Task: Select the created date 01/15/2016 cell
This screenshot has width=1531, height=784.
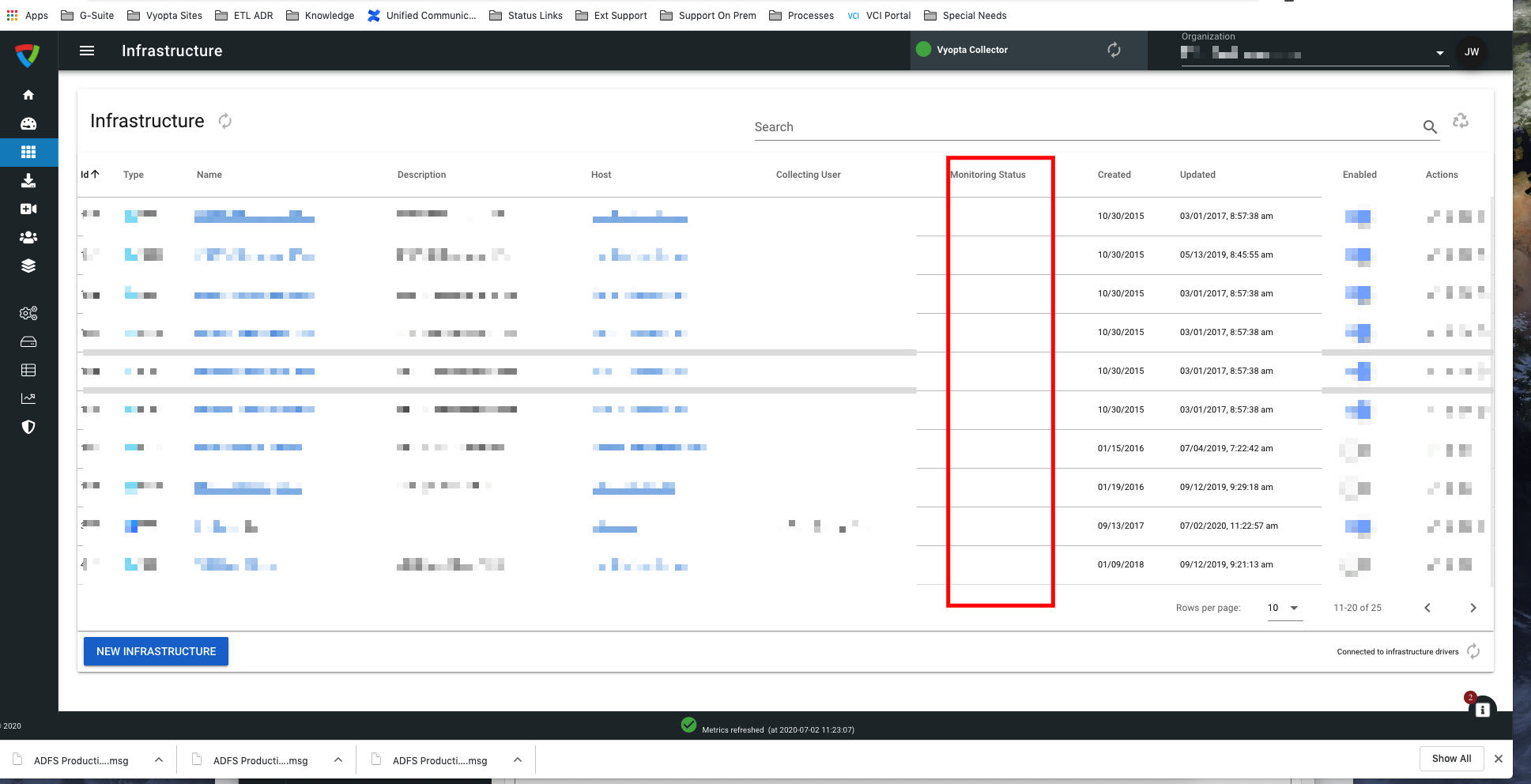Action: point(1121,448)
